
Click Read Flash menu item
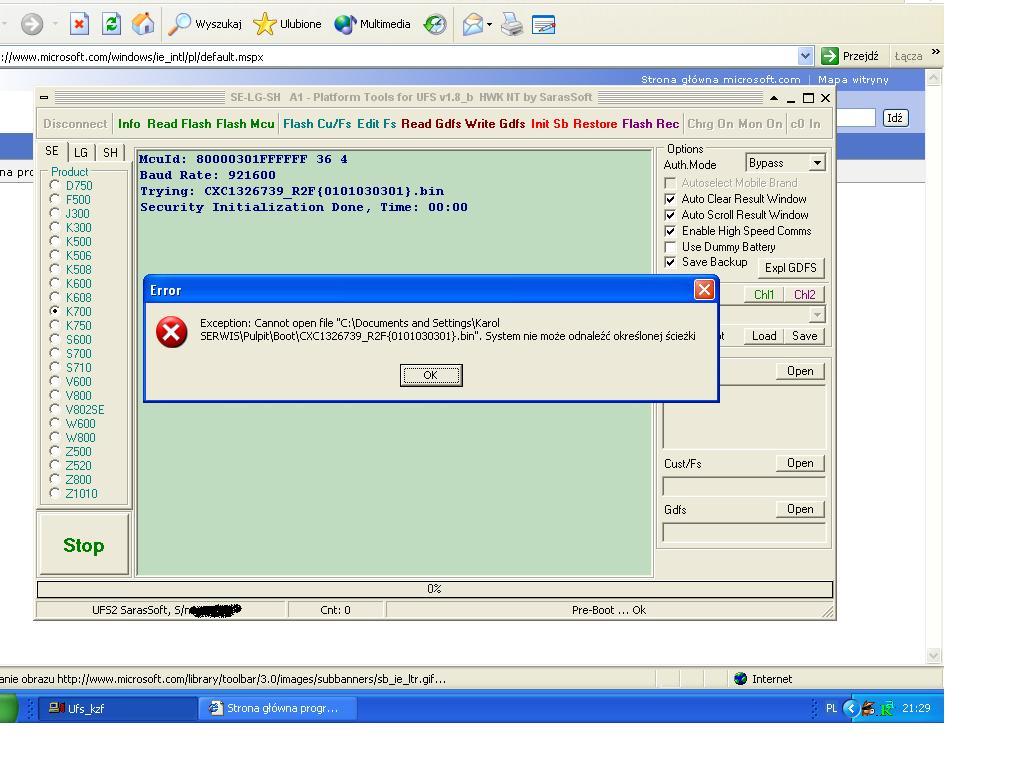(x=179, y=123)
